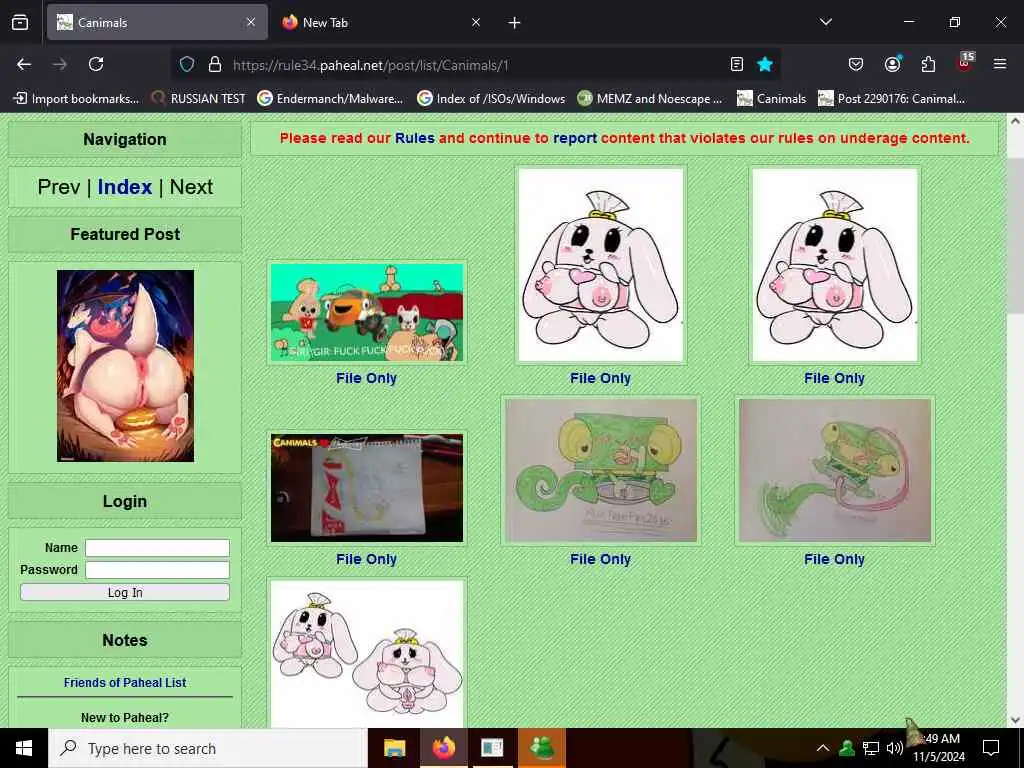Open the Friends of Paheal List link
The width and height of the screenshot is (1024, 768).
125,682
